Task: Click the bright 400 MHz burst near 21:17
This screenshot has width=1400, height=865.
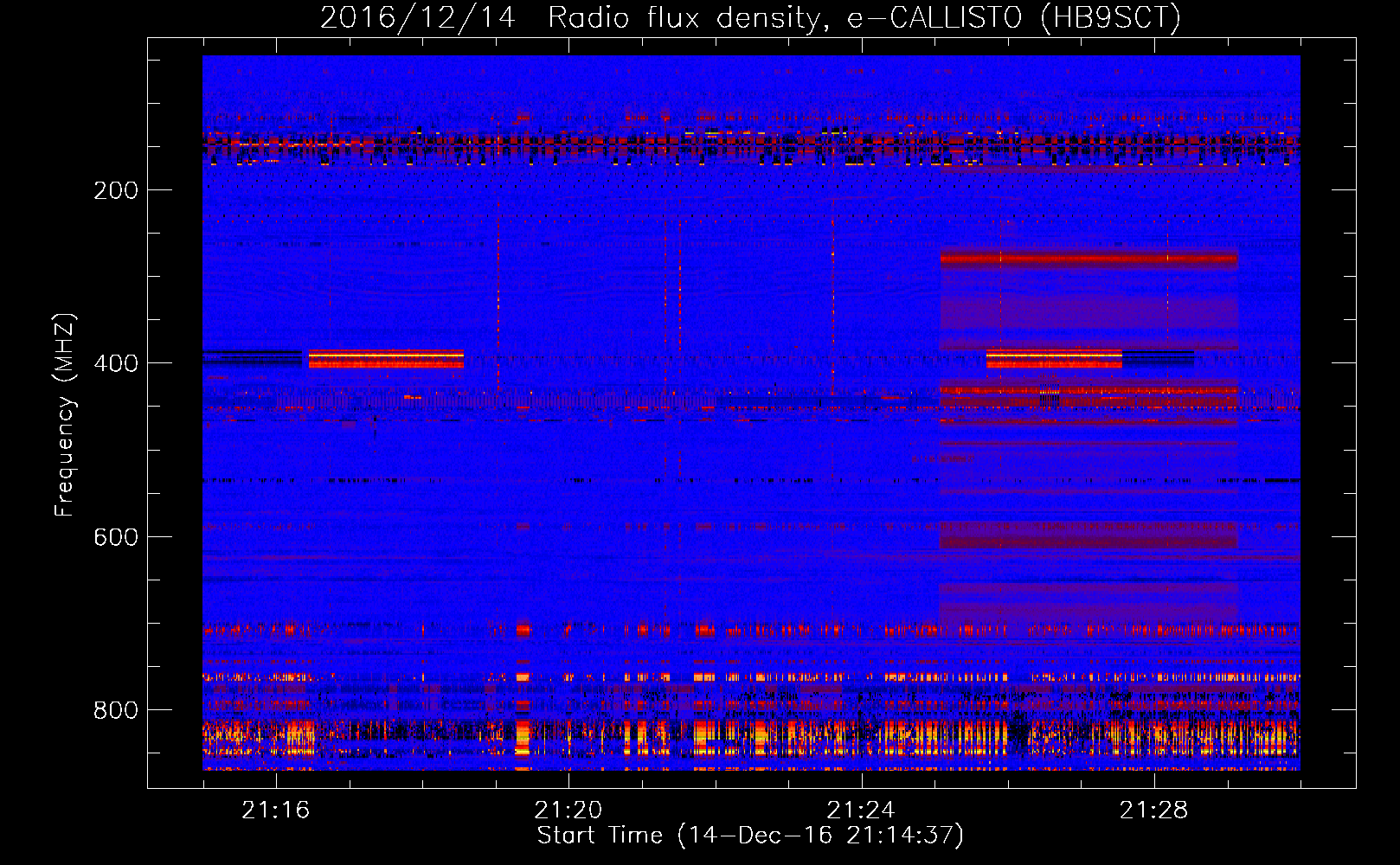Action: point(386,359)
